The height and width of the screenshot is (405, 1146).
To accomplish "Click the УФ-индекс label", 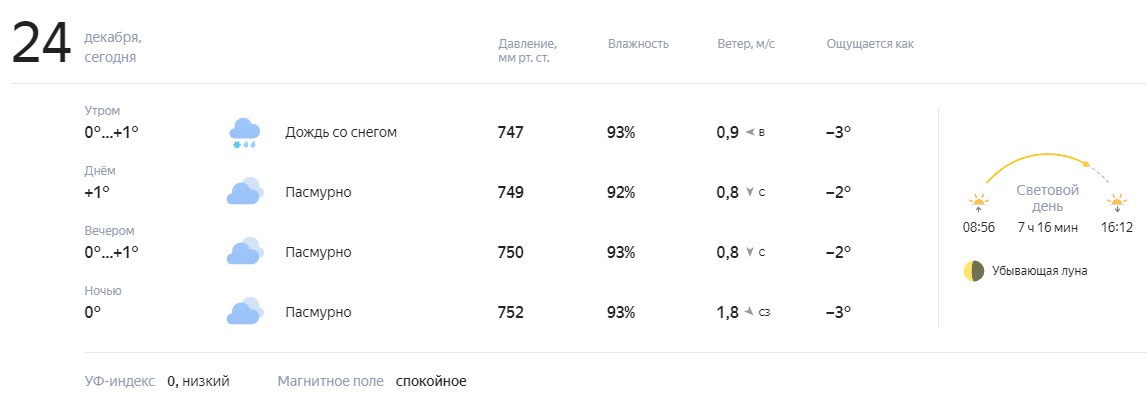I will pos(120,381).
